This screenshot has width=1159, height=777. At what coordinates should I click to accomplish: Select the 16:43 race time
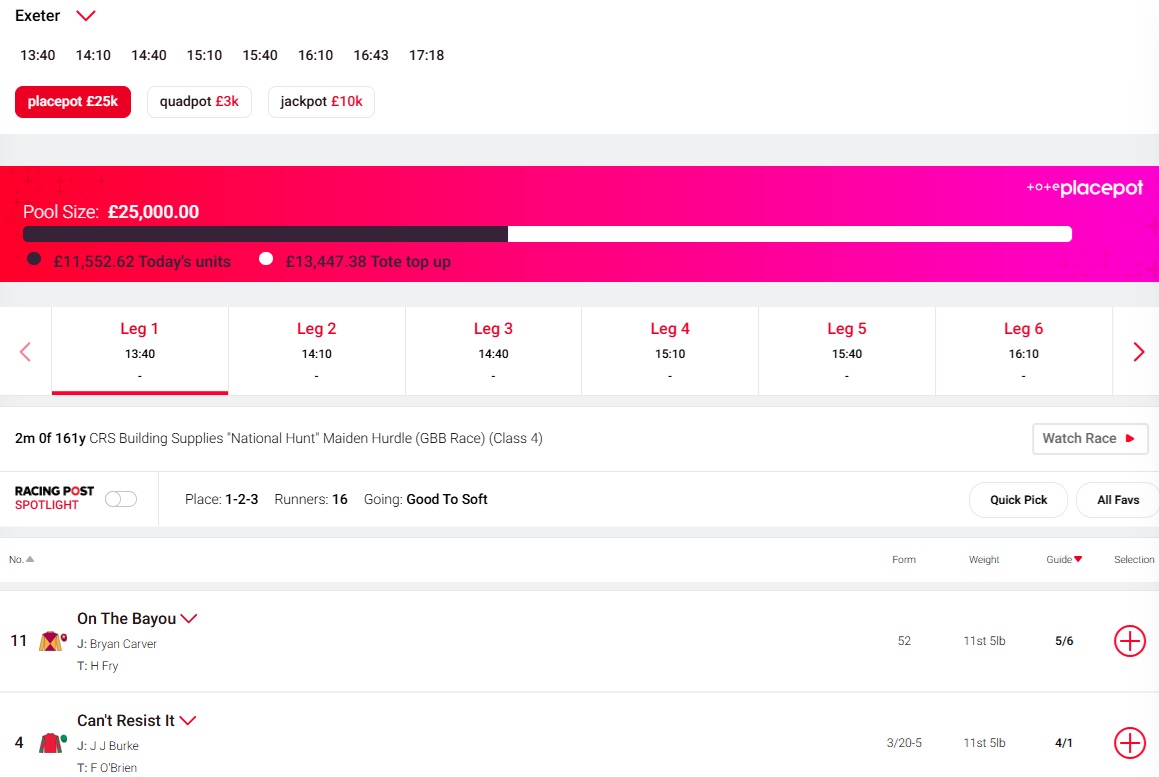(x=371, y=55)
